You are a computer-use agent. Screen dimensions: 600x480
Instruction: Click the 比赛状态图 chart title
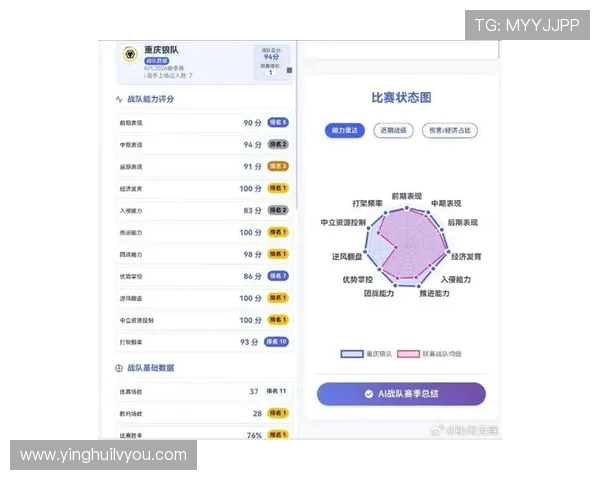click(x=401, y=98)
